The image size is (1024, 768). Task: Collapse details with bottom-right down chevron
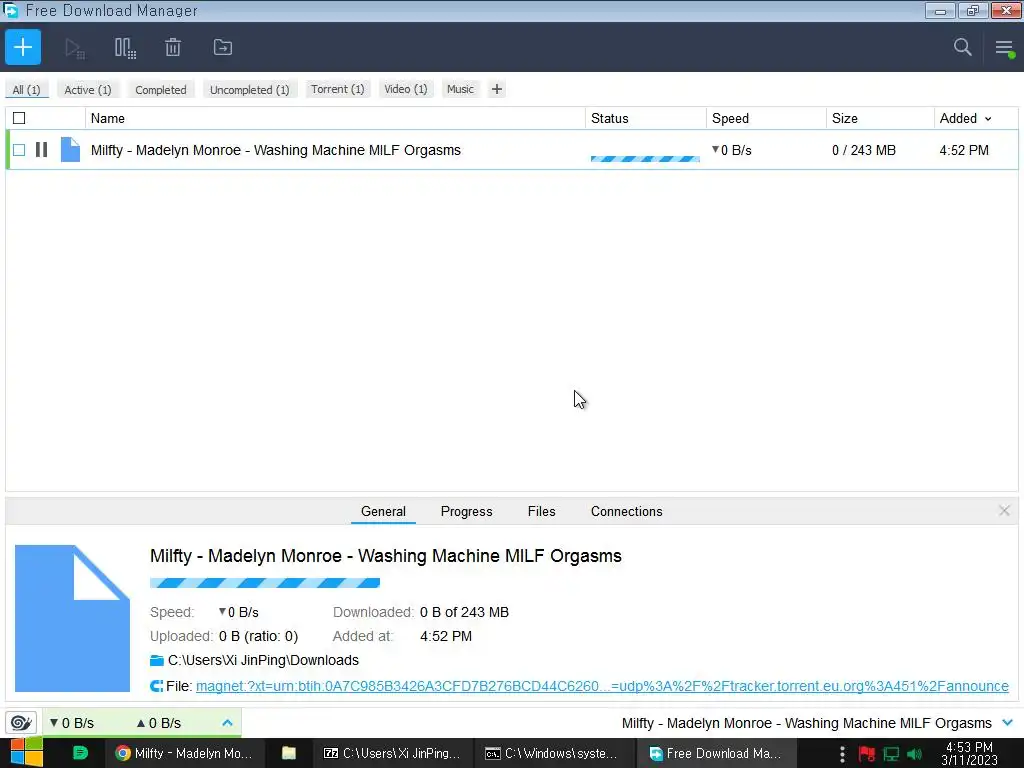1008,722
